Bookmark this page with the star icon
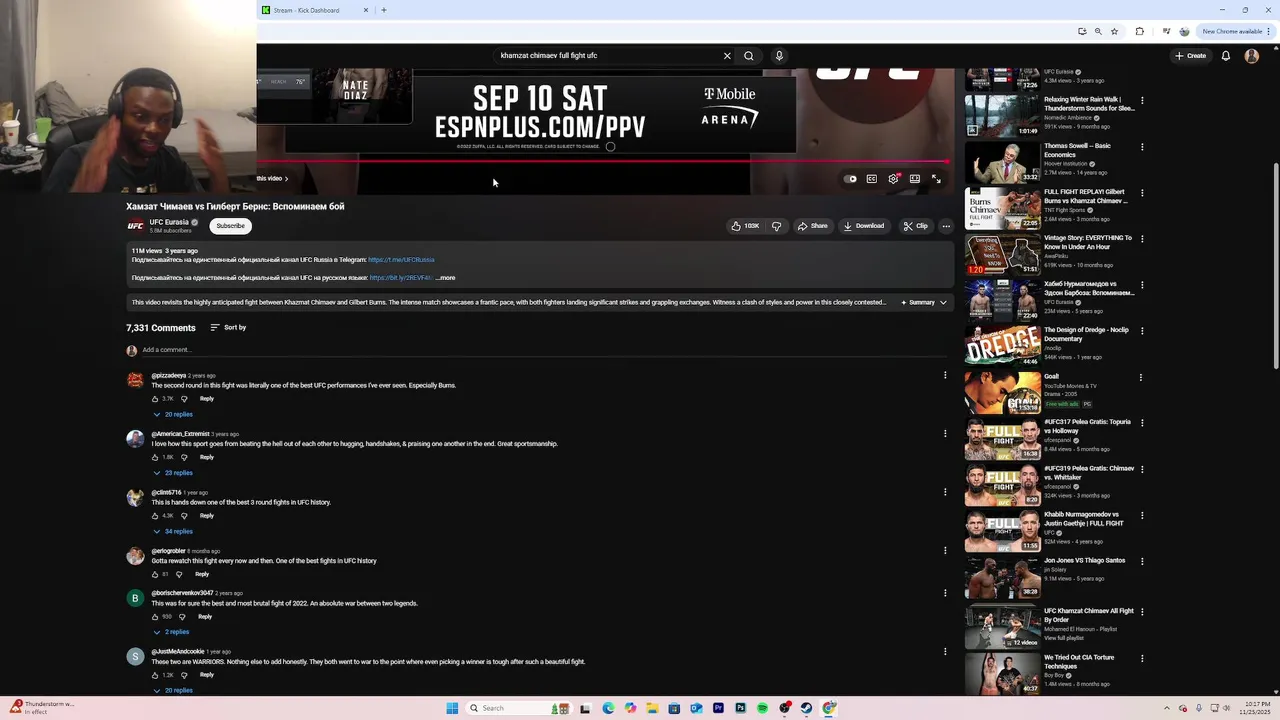This screenshot has height=720, width=1280. click(x=1114, y=31)
